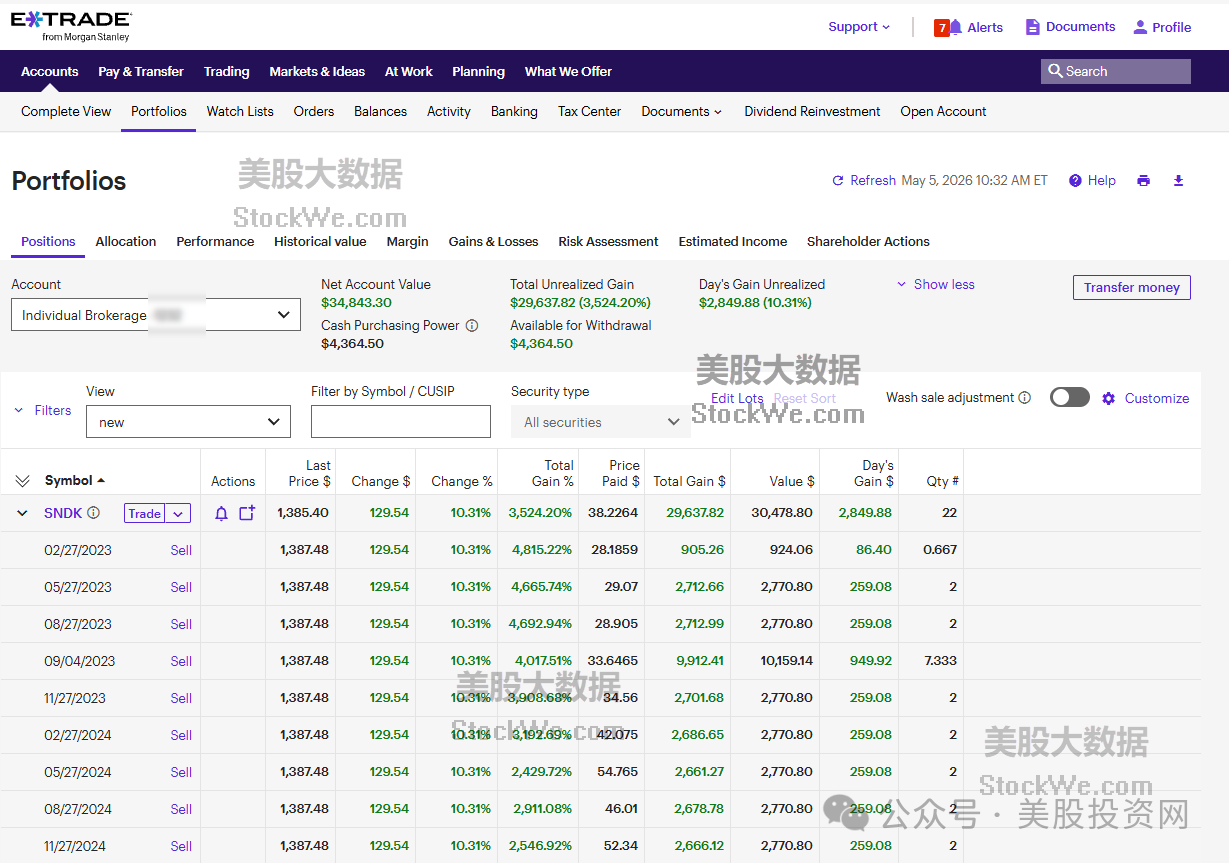
Task: Click the SNDK info icon
Action: 93,513
